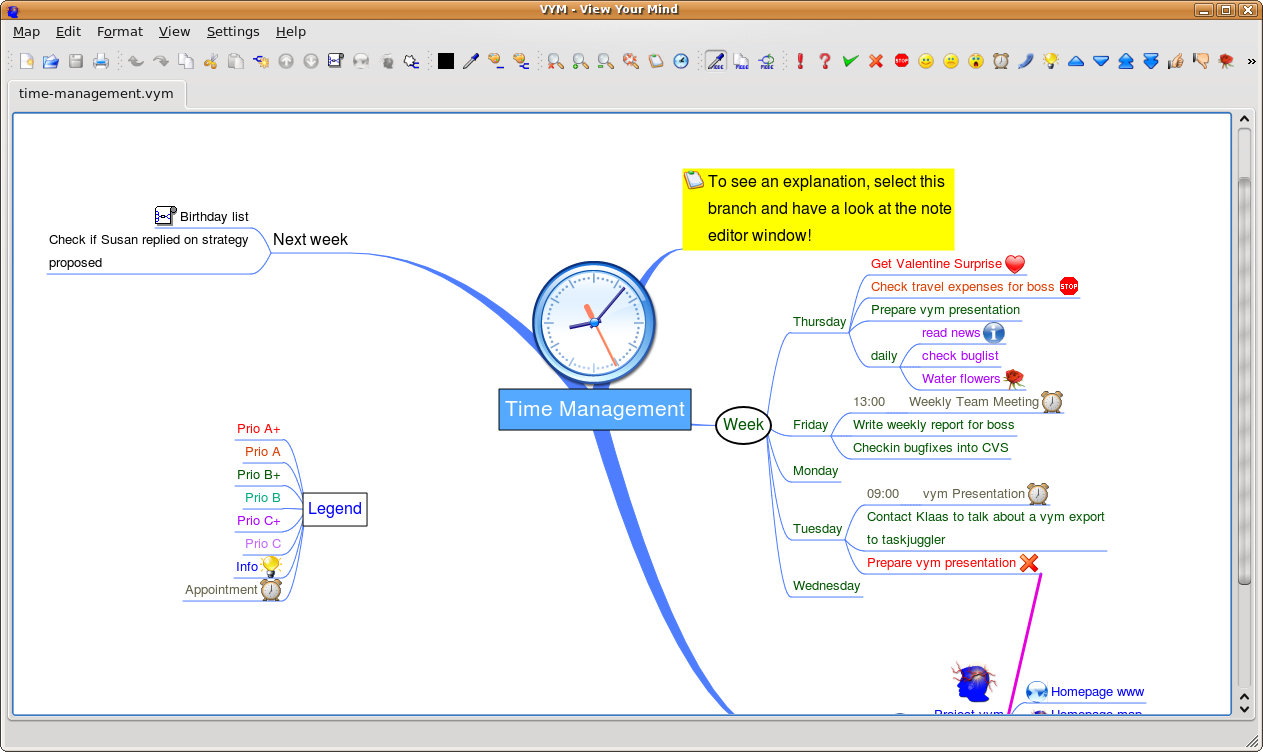Open the View menu

(174, 31)
